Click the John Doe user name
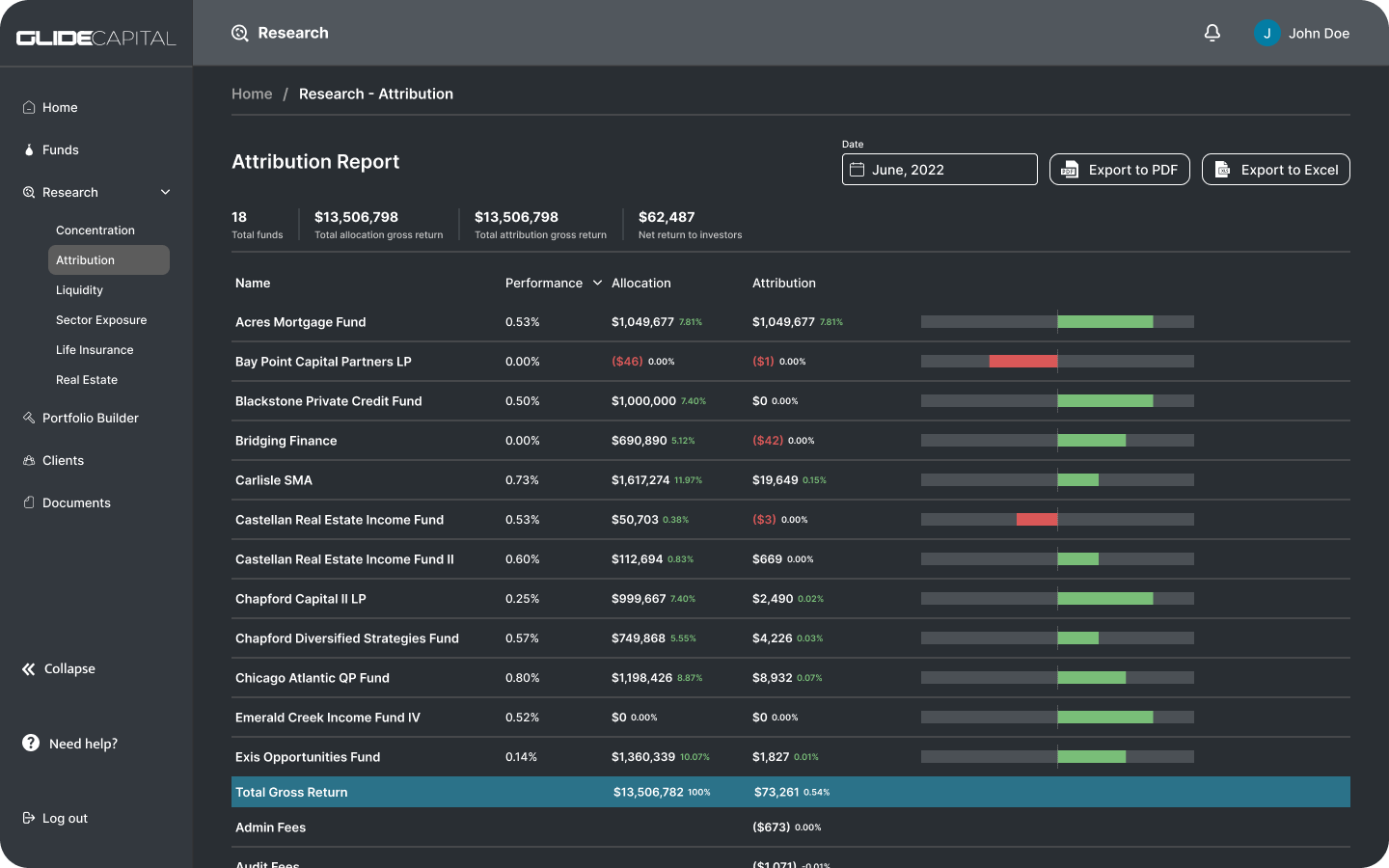Image resolution: width=1389 pixels, height=868 pixels. click(1319, 33)
